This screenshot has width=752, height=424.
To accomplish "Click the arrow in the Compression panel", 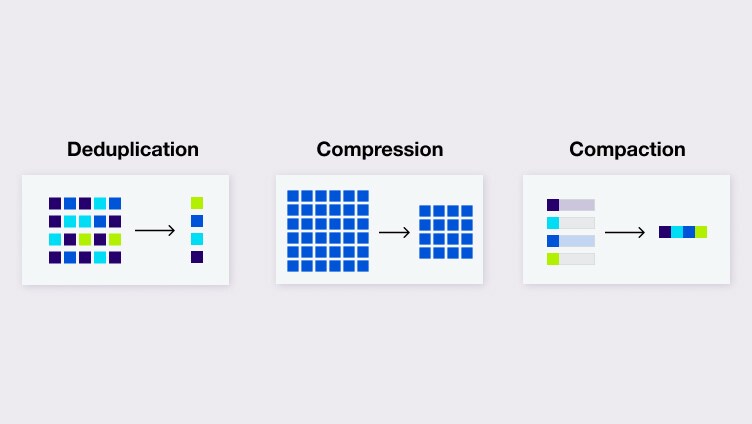I will click(x=394, y=232).
